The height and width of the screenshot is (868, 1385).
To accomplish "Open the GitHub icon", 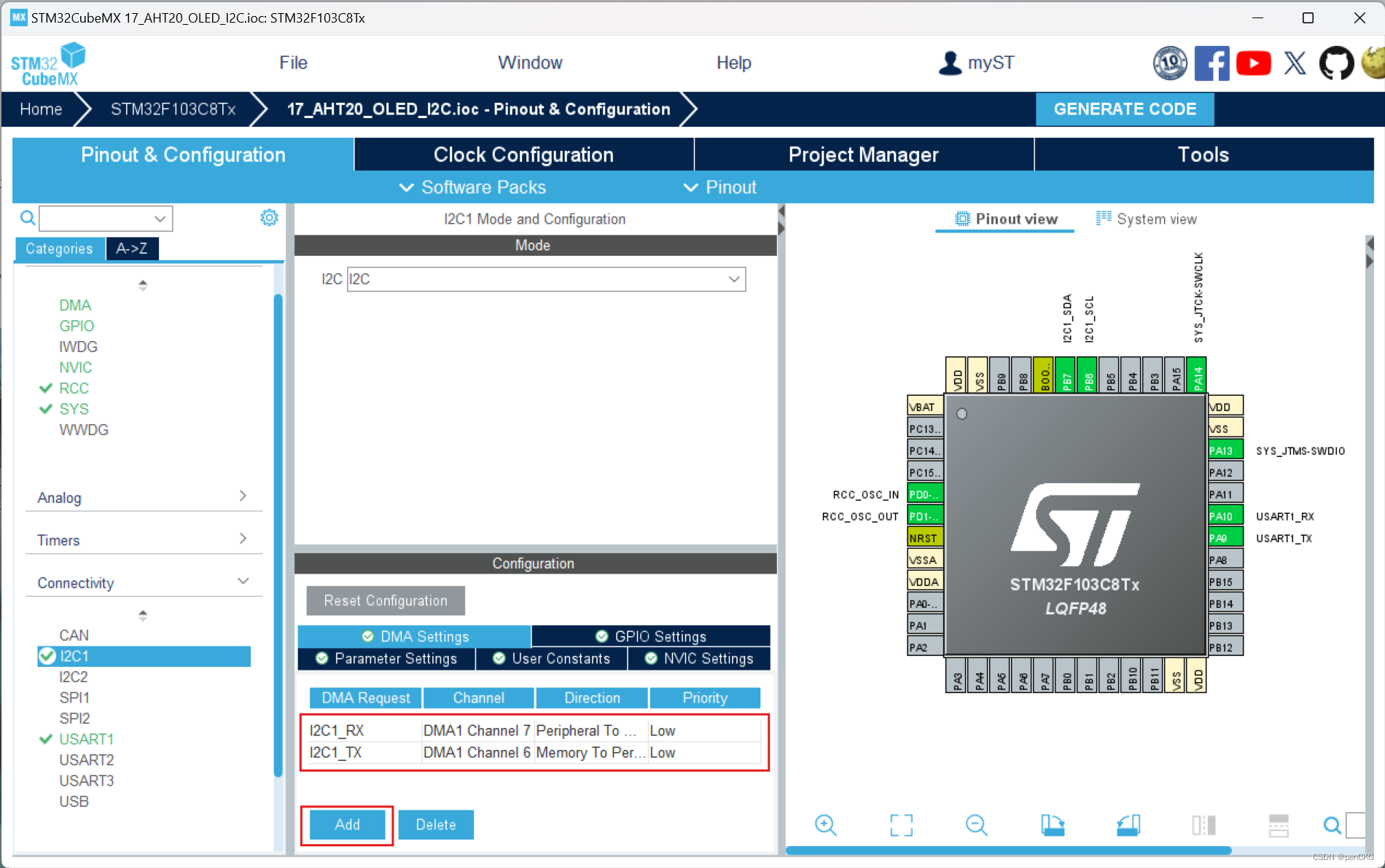I will pos(1336,63).
